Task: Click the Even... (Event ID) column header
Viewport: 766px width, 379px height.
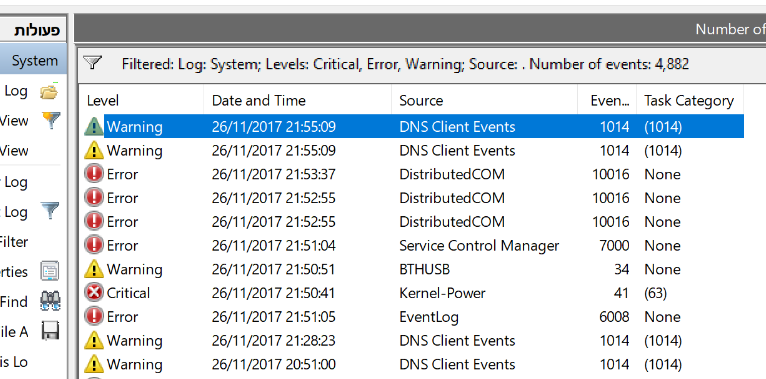Action: coord(607,101)
